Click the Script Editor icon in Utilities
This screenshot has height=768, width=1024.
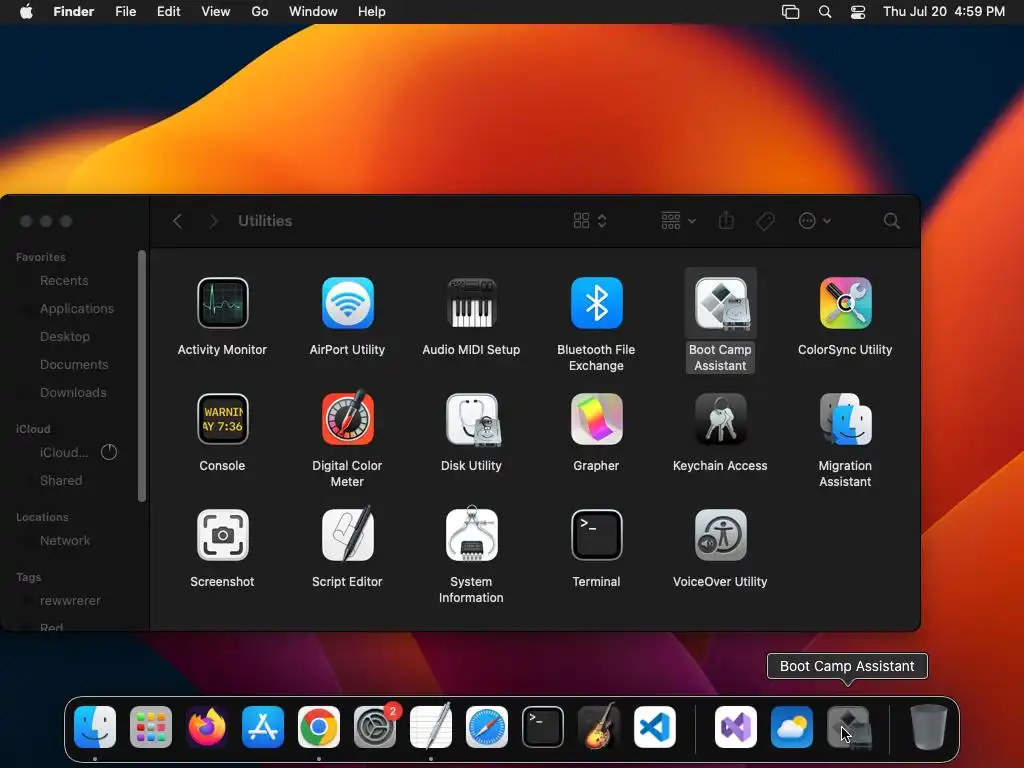coord(347,534)
